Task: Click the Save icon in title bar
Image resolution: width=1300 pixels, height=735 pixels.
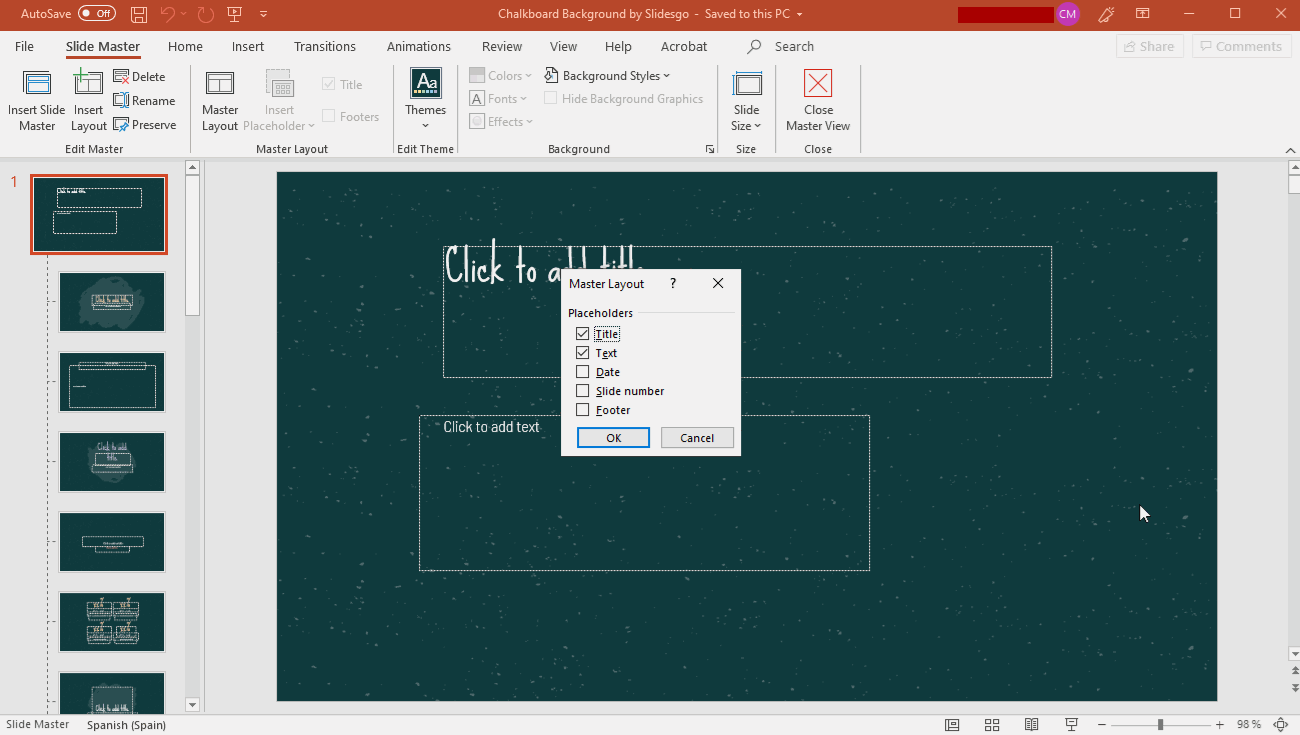Action: tap(139, 14)
